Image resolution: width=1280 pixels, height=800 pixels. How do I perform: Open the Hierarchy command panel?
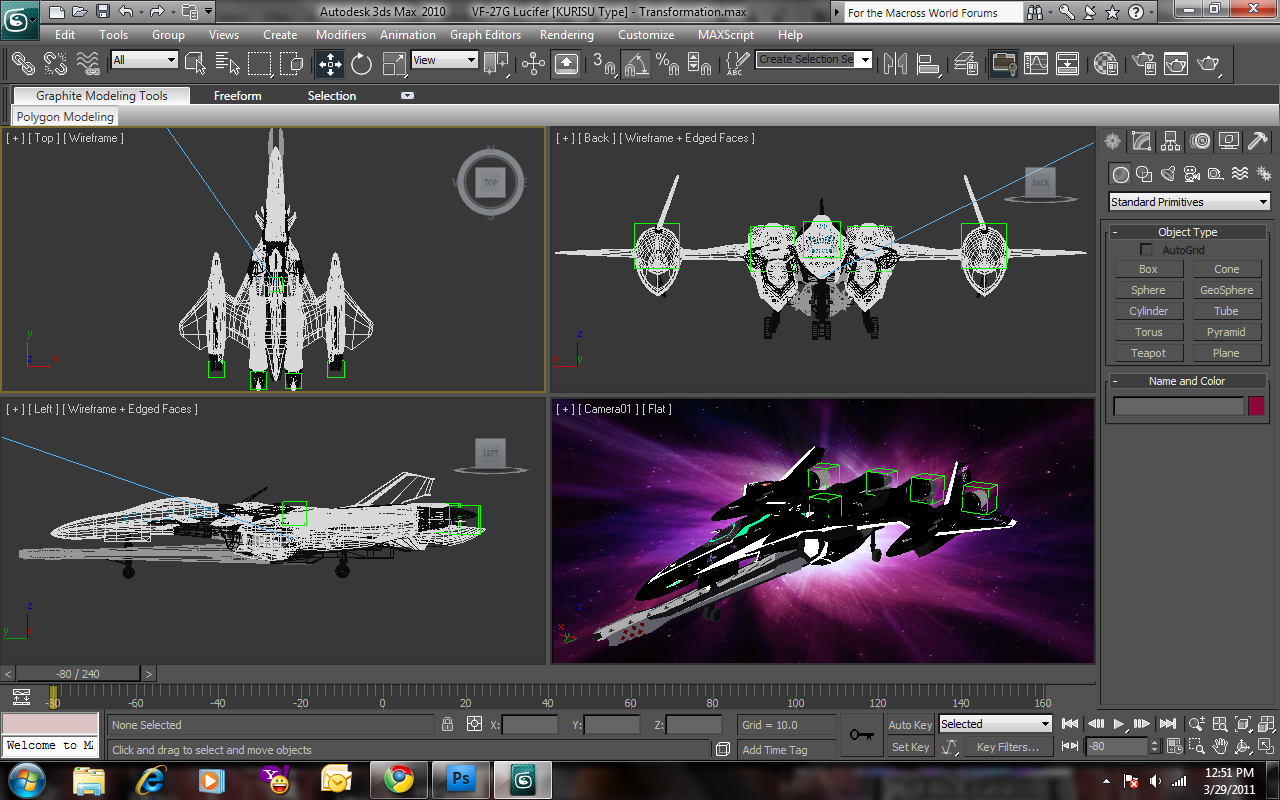click(1170, 141)
